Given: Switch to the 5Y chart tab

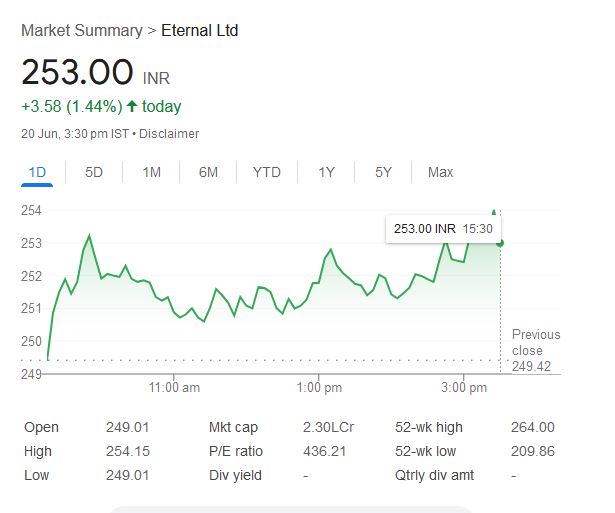Looking at the screenshot, I should click(383, 172).
